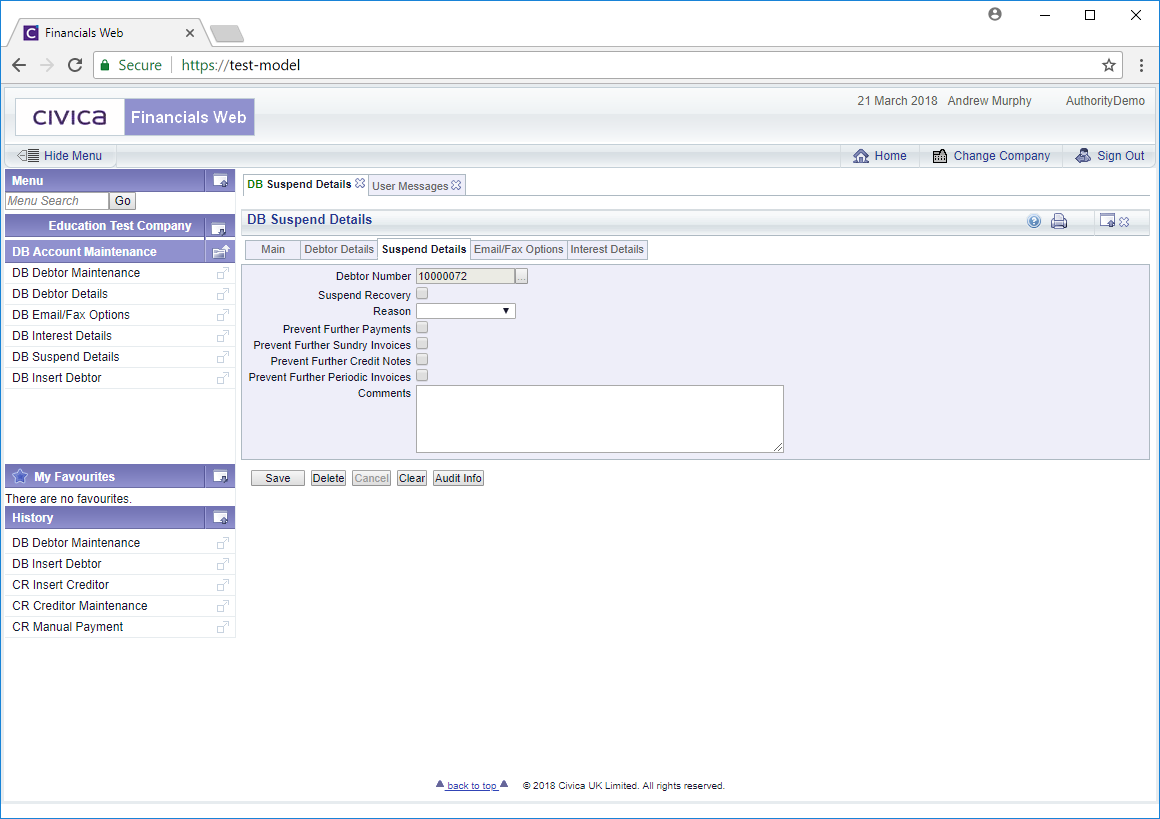Tick the Suspend Recovery checkbox
The width and height of the screenshot is (1160, 819).
point(422,294)
